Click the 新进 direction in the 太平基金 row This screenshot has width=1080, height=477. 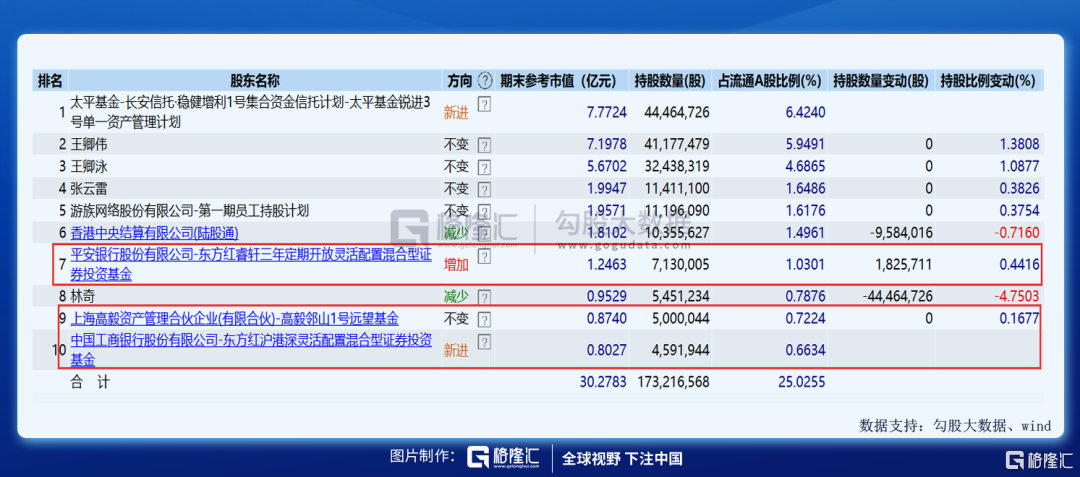(x=456, y=114)
